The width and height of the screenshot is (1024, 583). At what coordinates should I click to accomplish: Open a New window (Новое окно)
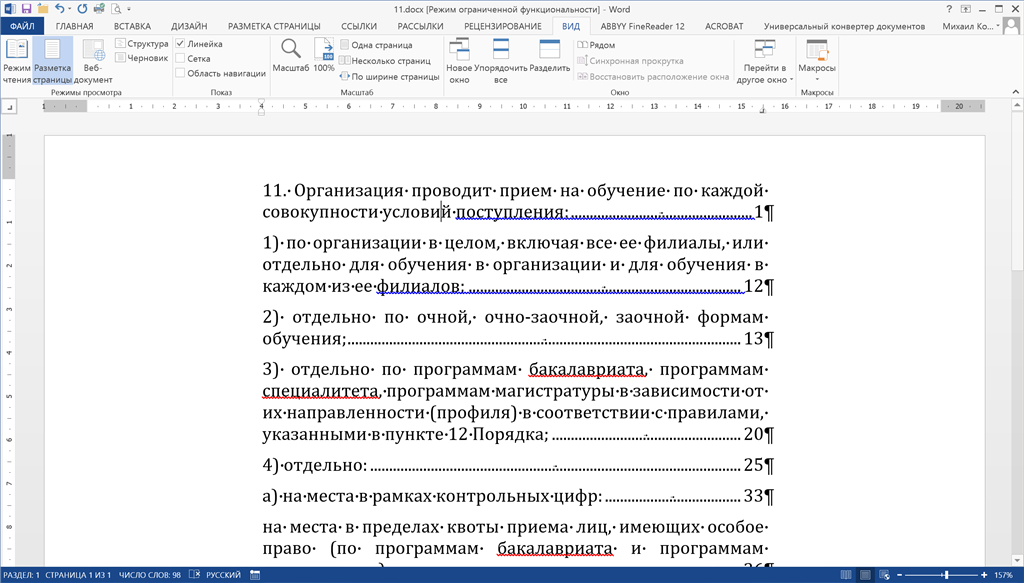click(x=459, y=61)
